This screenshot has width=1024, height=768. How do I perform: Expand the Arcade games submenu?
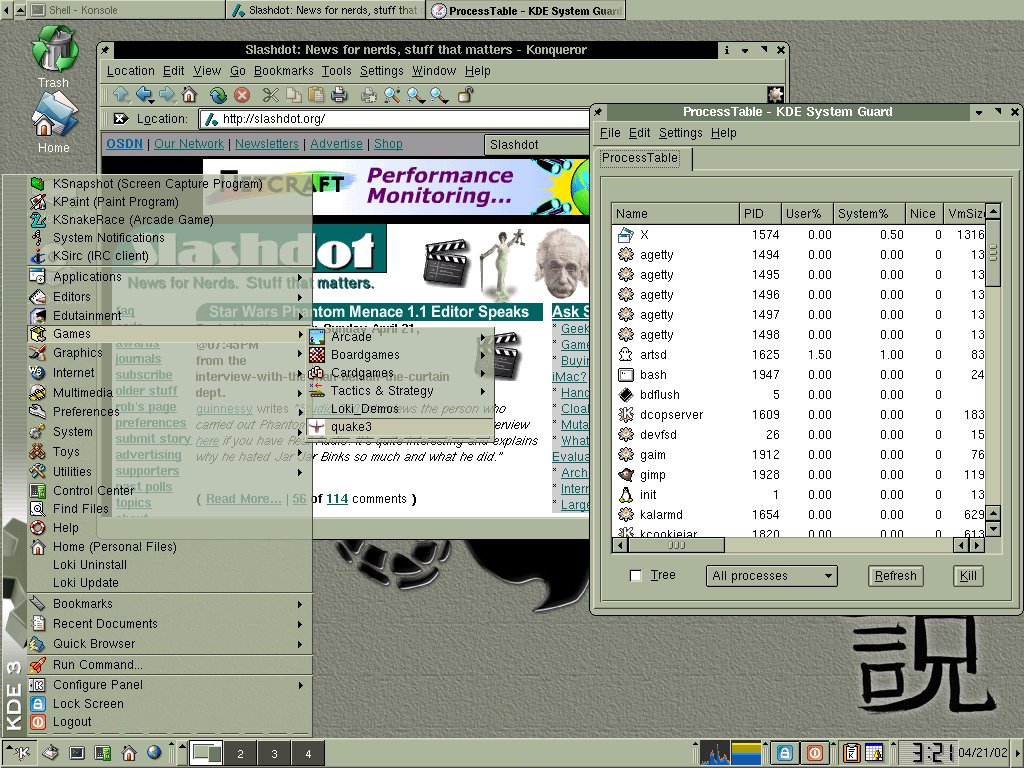click(400, 337)
